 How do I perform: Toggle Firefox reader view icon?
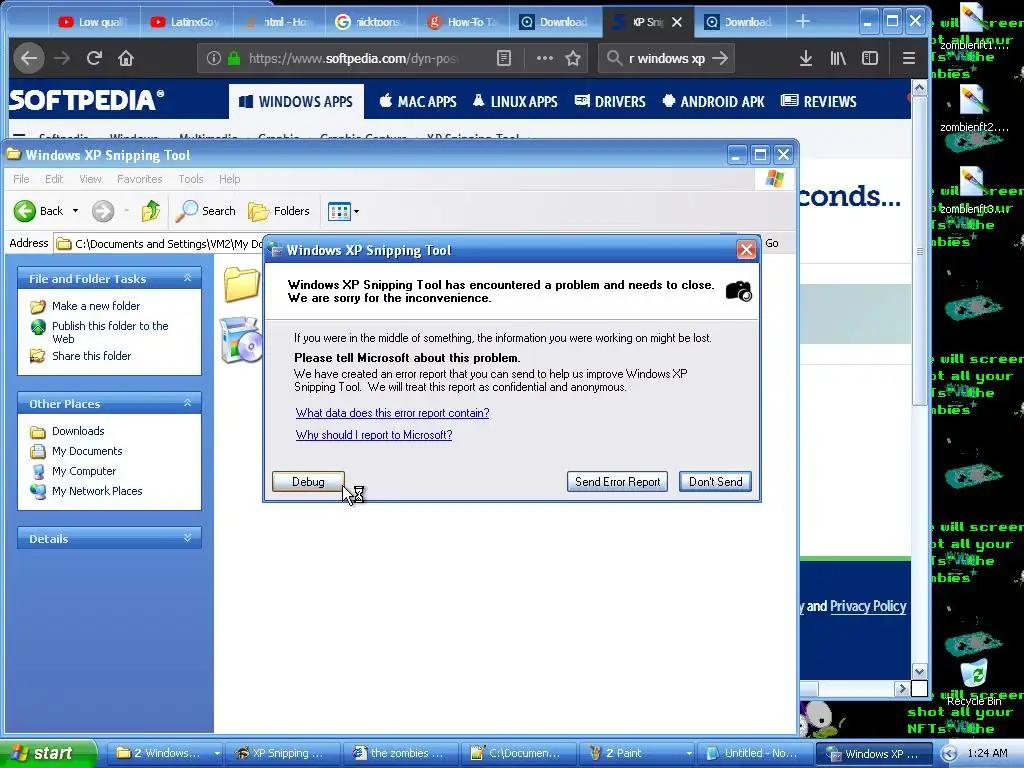504,58
